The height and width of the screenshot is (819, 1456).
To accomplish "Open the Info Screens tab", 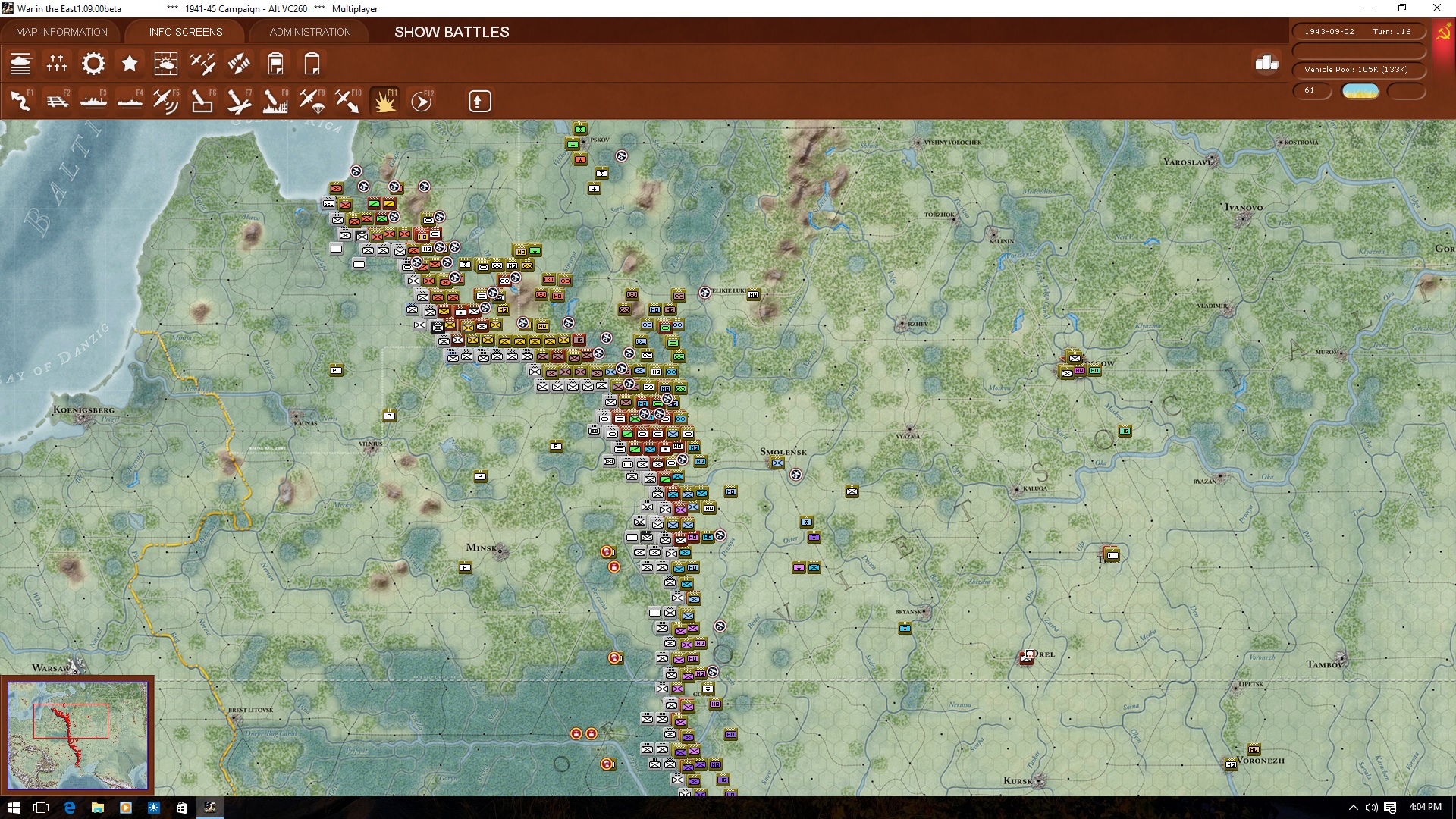I will point(186,32).
